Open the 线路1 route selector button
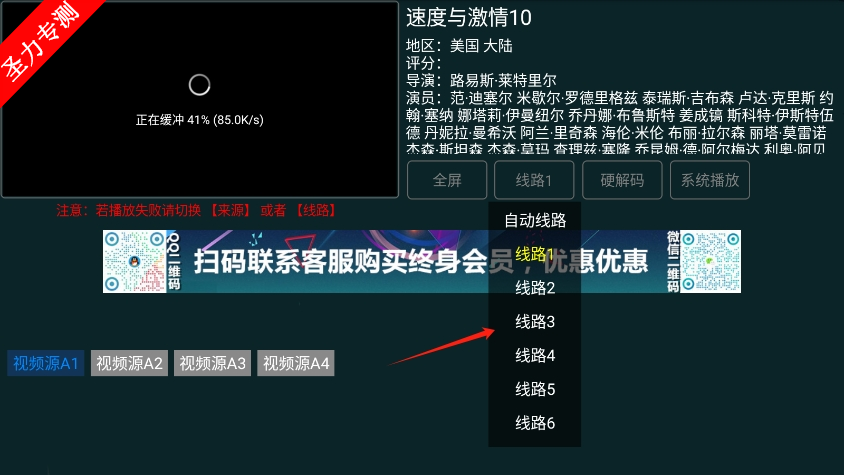The image size is (844, 475). tap(534, 180)
